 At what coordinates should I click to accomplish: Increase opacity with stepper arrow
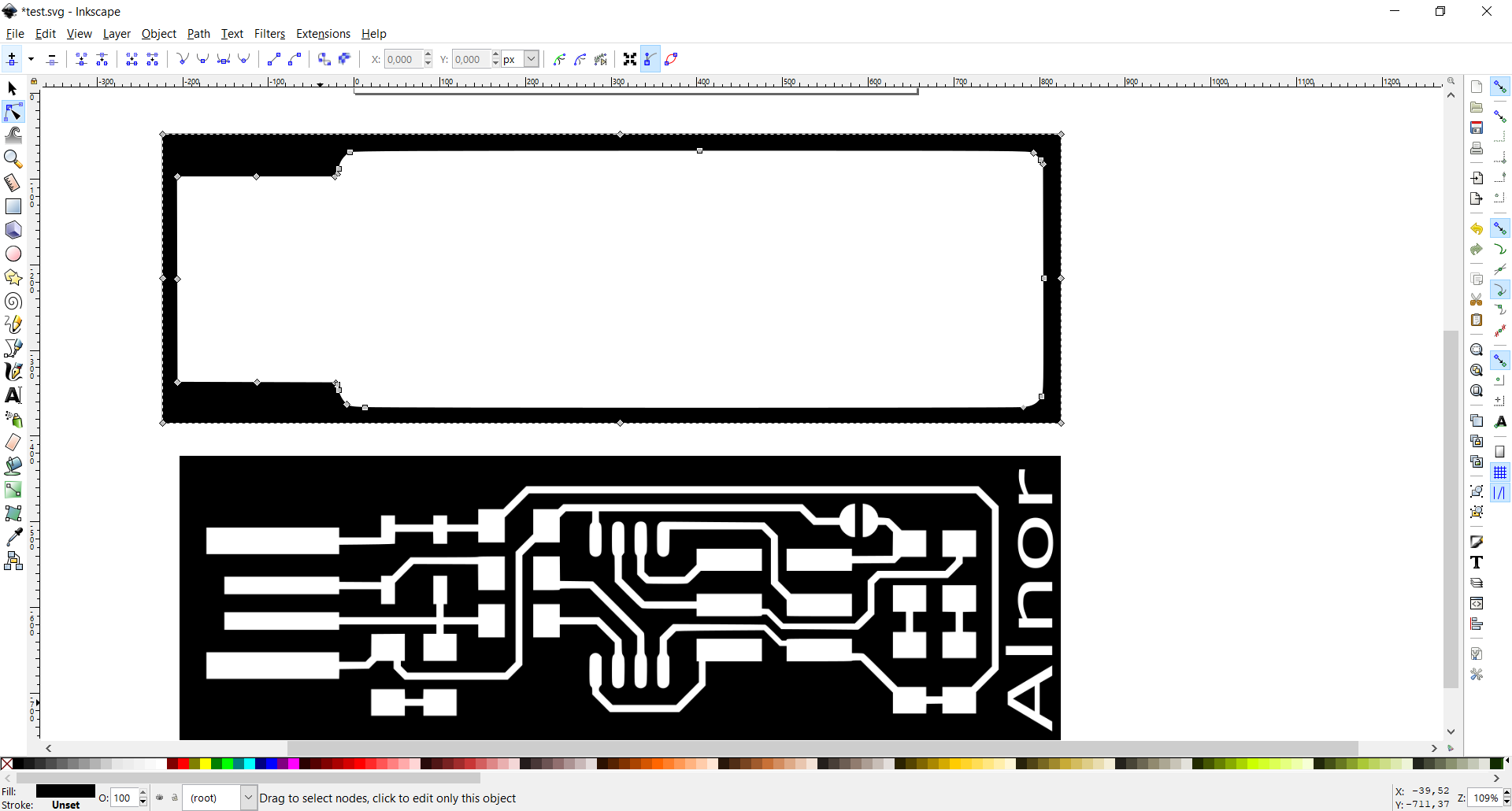143,794
